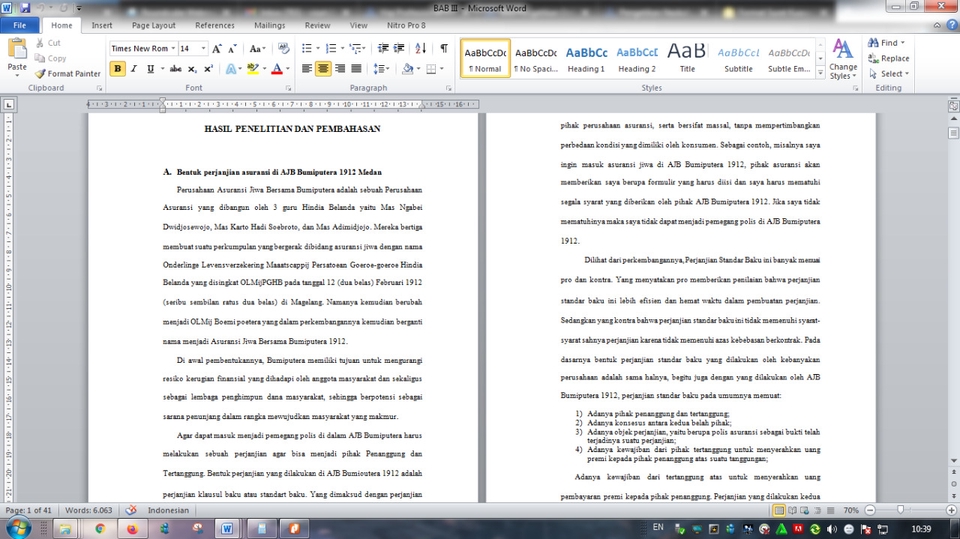Image resolution: width=960 pixels, height=539 pixels.
Task: Open the multilevel list gallery
Action: [x=357, y=48]
